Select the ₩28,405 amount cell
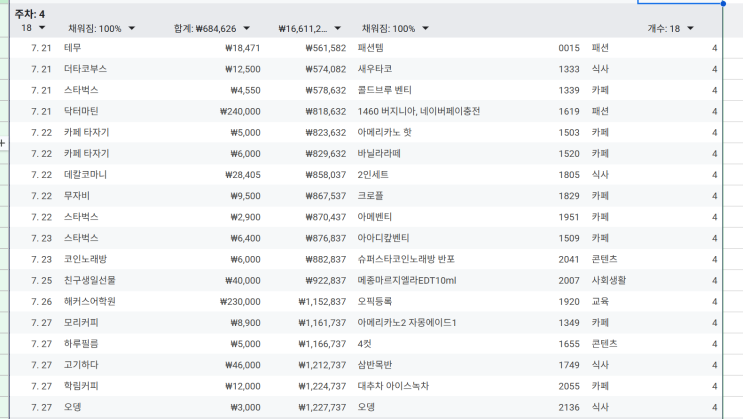Image resolution: width=743 pixels, height=419 pixels. (x=243, y=175)
